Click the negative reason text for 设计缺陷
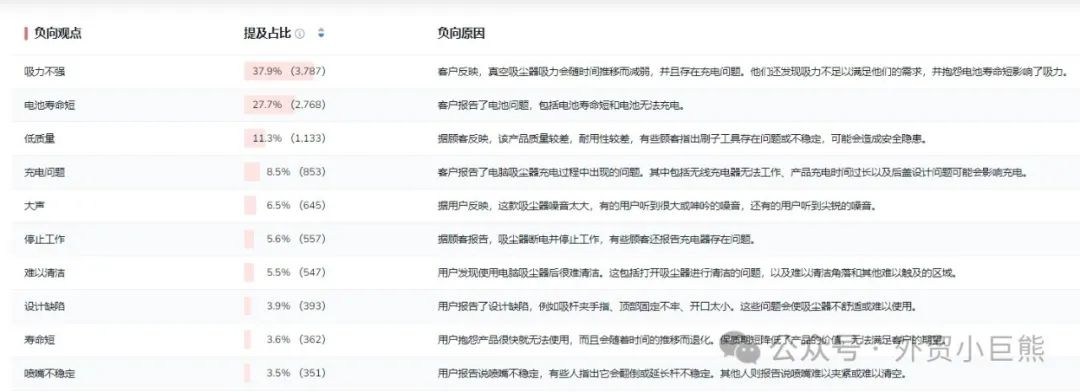Viewport: 1080px width, 392px height. 676,306
